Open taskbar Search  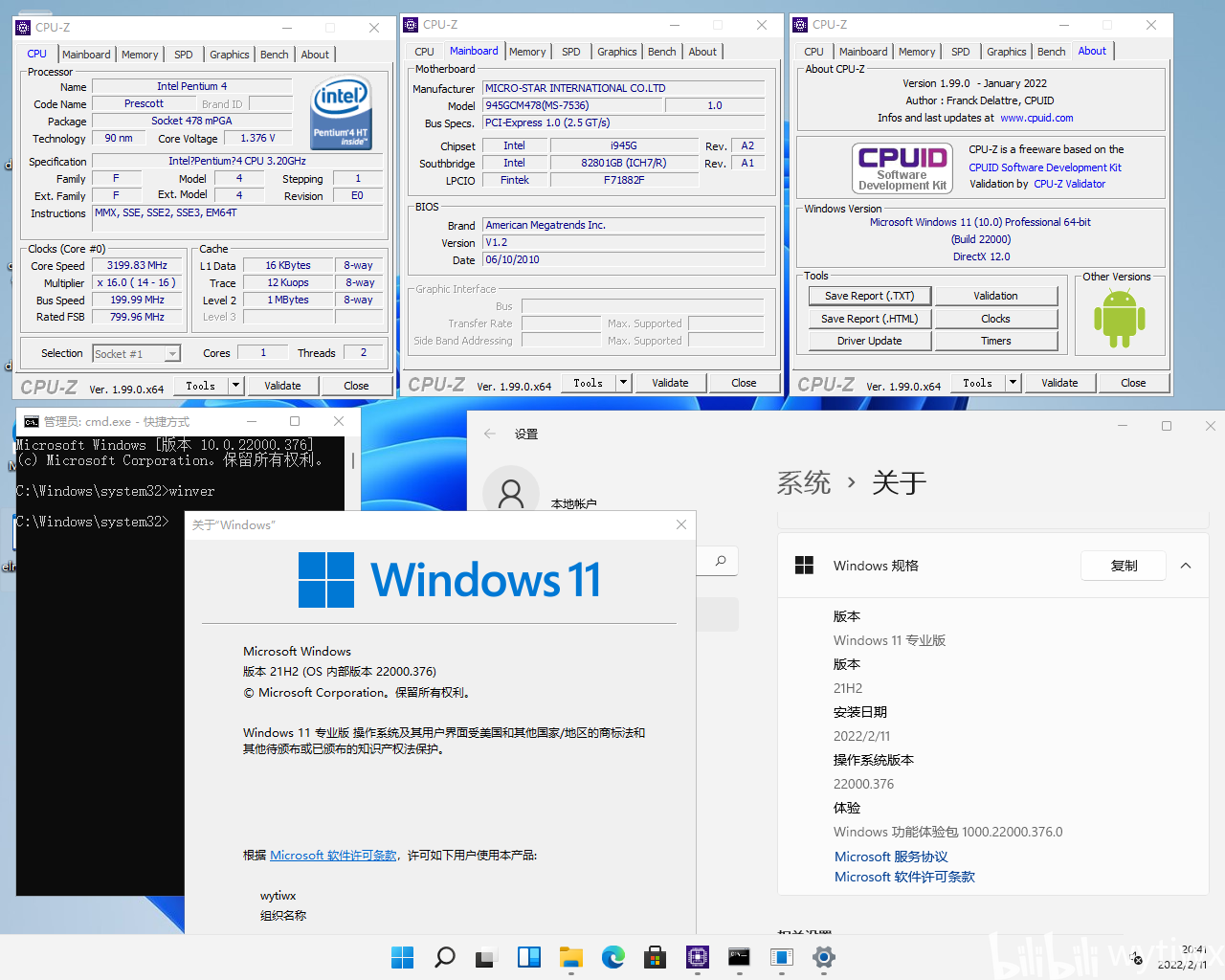pyautogui.click(x=445, y=957)
